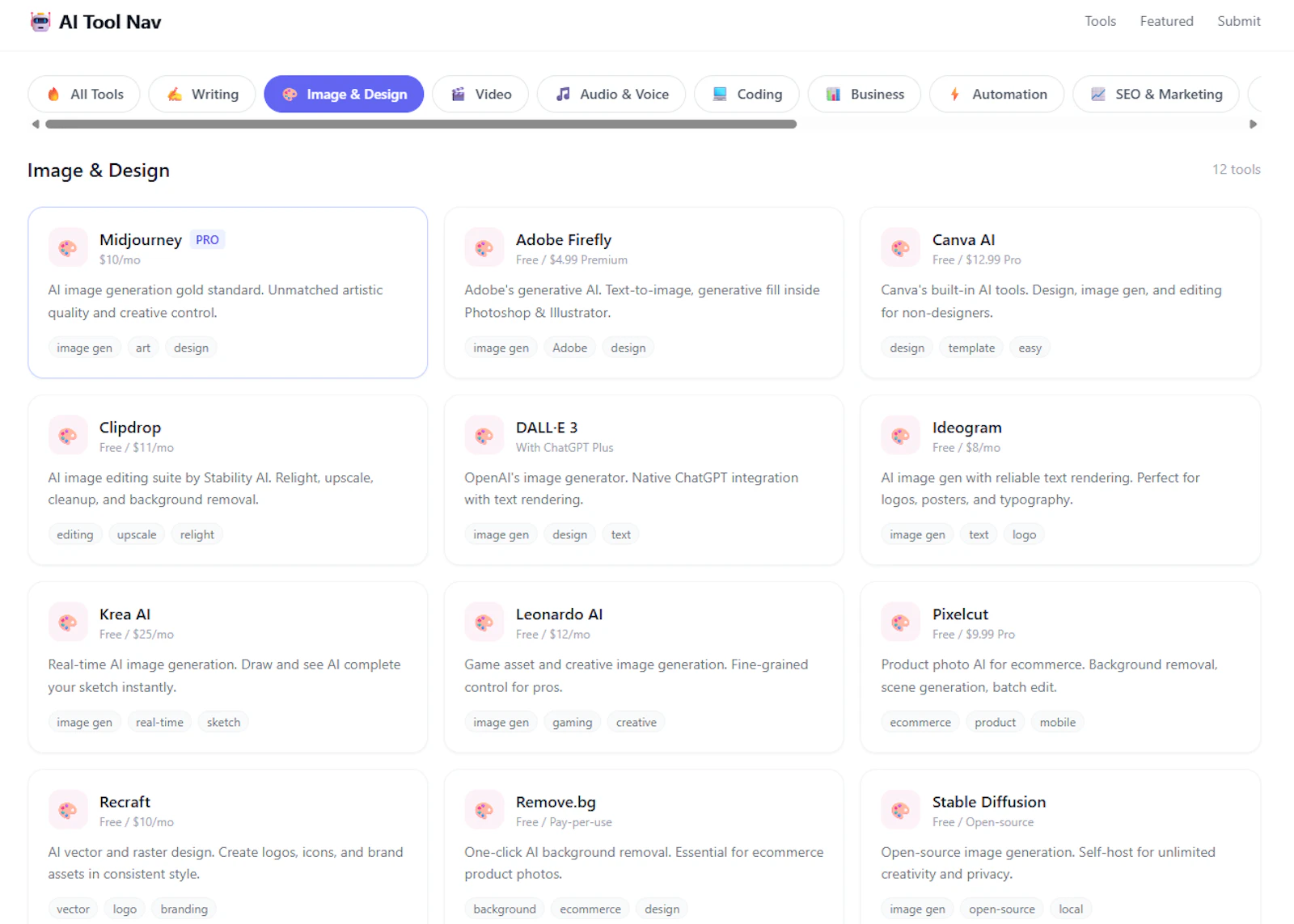Click the AI Tool Nav robot logo icon
Image resolution: width=1294 pixels, height=924 pixels.
pyautogui.click(x=40, y=22)
